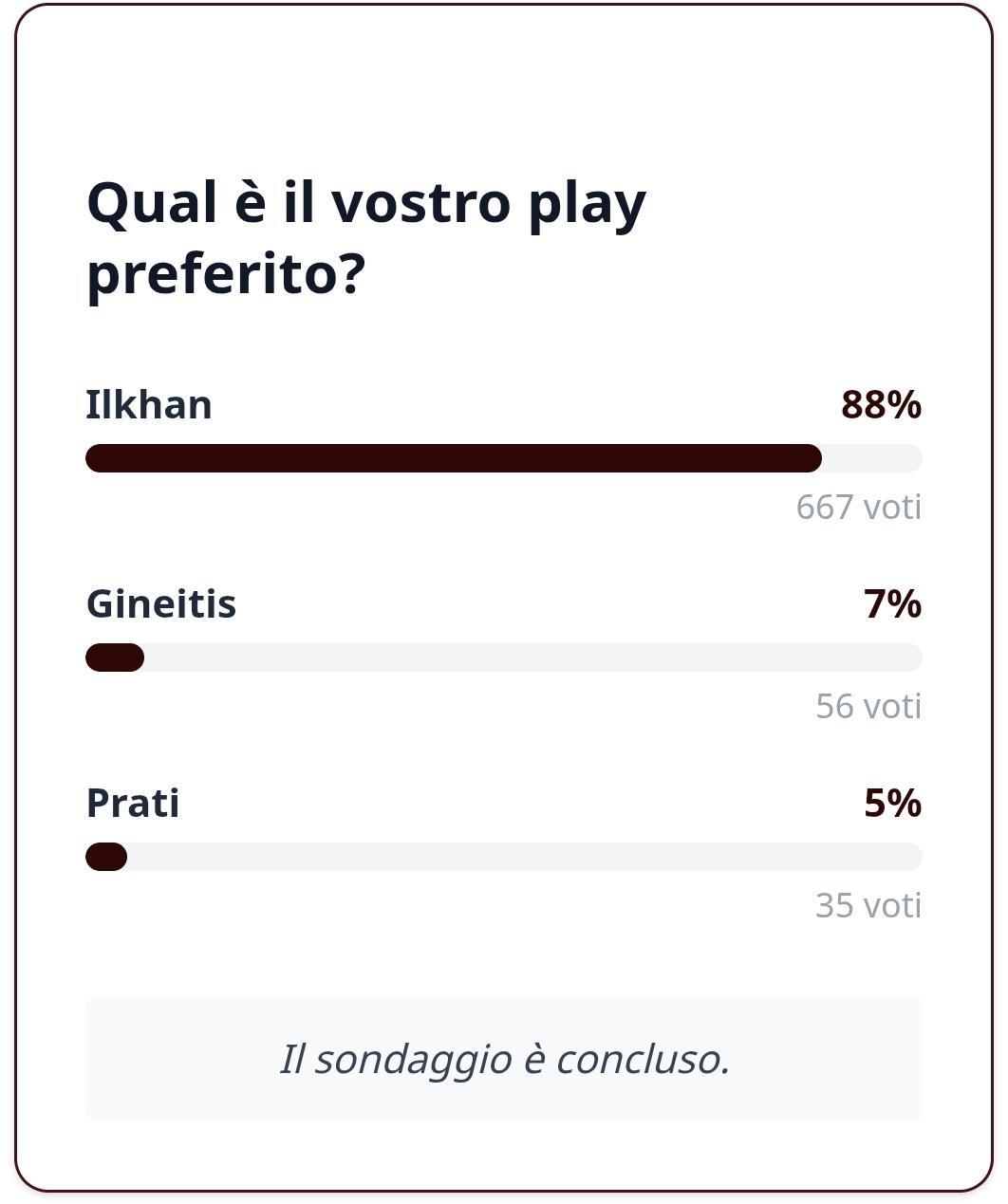Click the word "Qual" in the poll heading
1008x1204 pixels.
click(x=153, y=202)
